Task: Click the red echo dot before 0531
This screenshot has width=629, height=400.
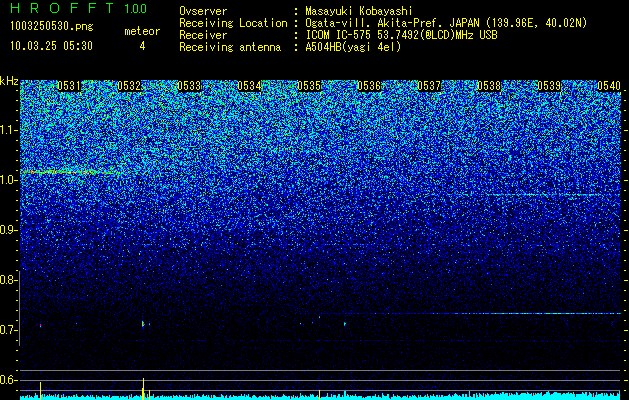Action: tap(41, 325)
